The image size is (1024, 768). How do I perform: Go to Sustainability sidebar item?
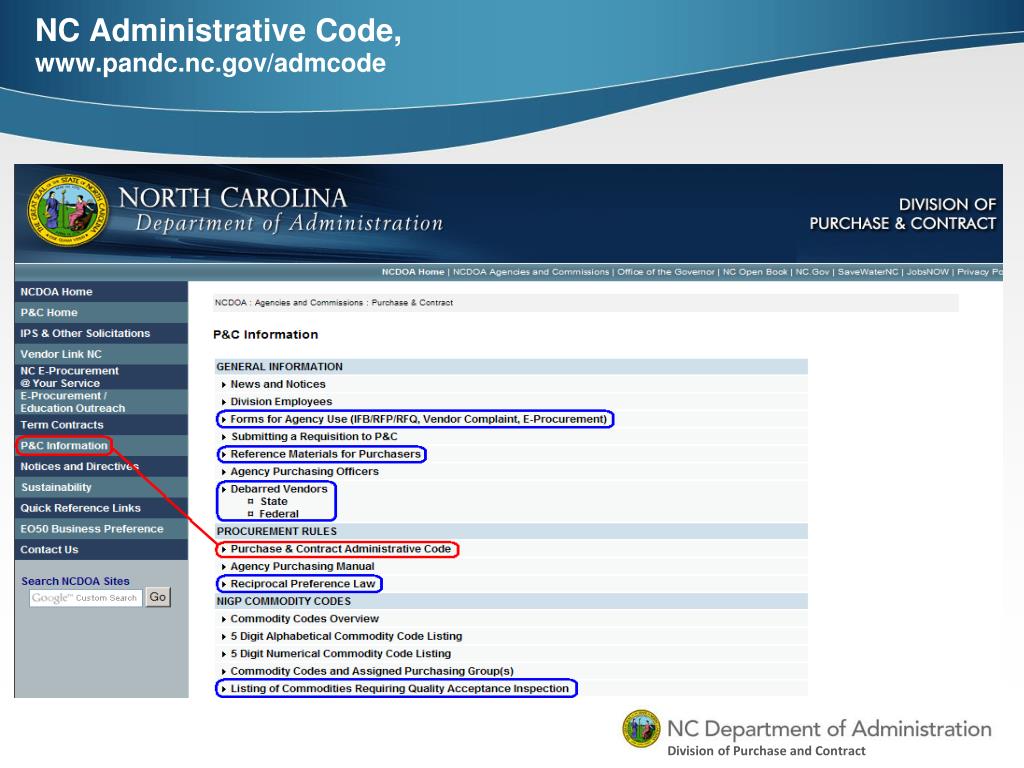coord(56,488)
